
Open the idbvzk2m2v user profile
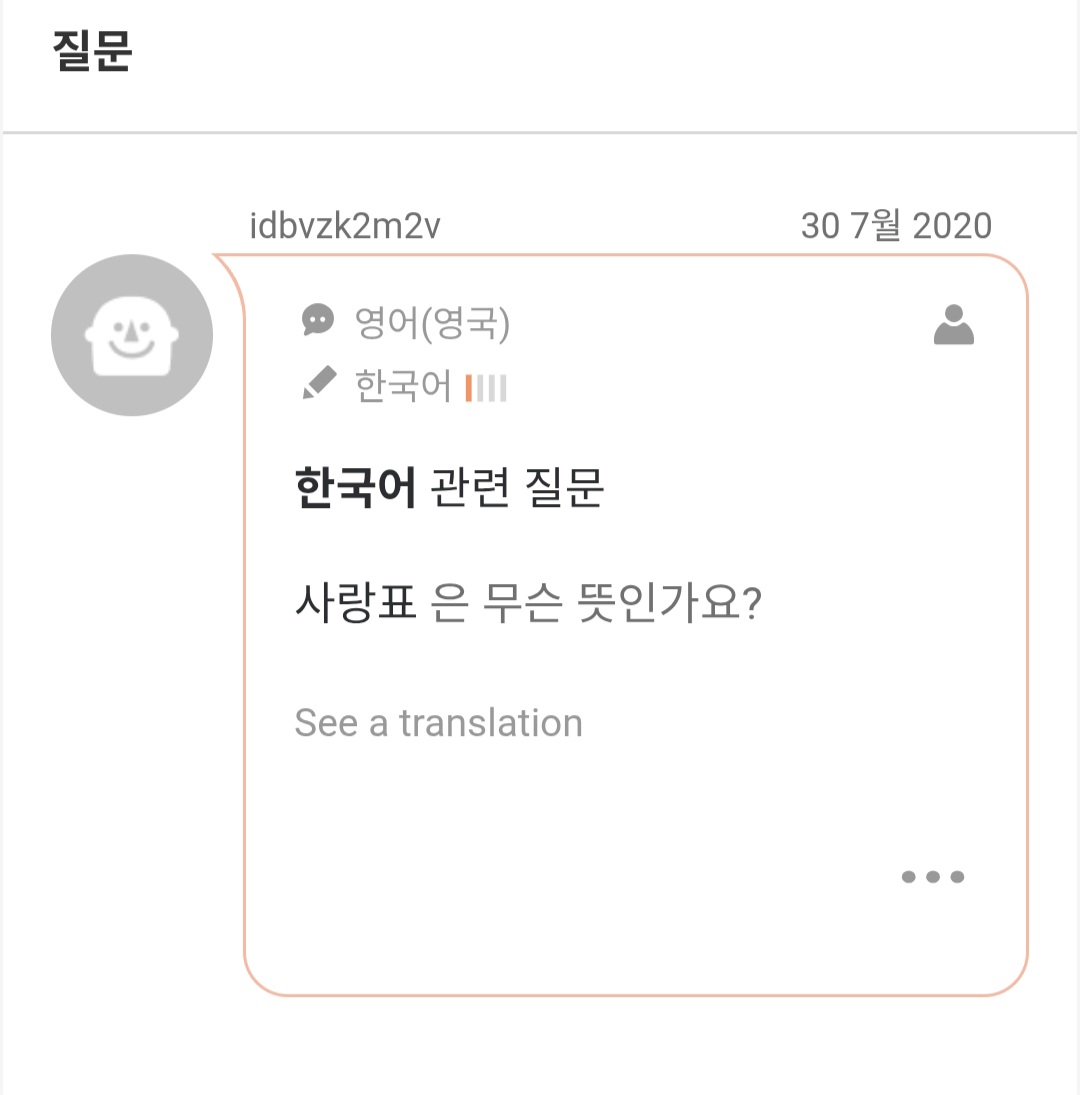click(x=344, y=227)
